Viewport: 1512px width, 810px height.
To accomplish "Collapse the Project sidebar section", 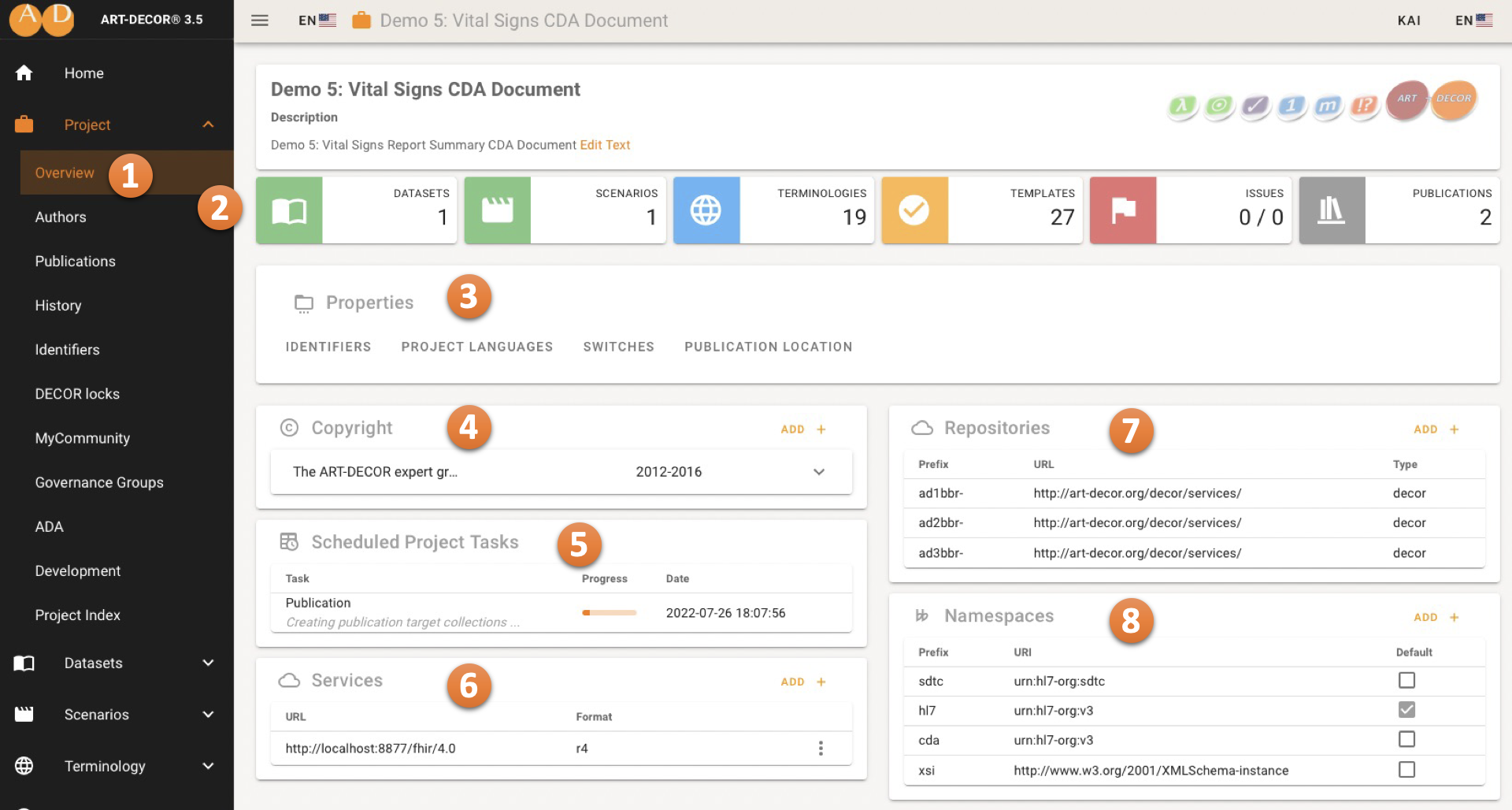I will point(208,124).
